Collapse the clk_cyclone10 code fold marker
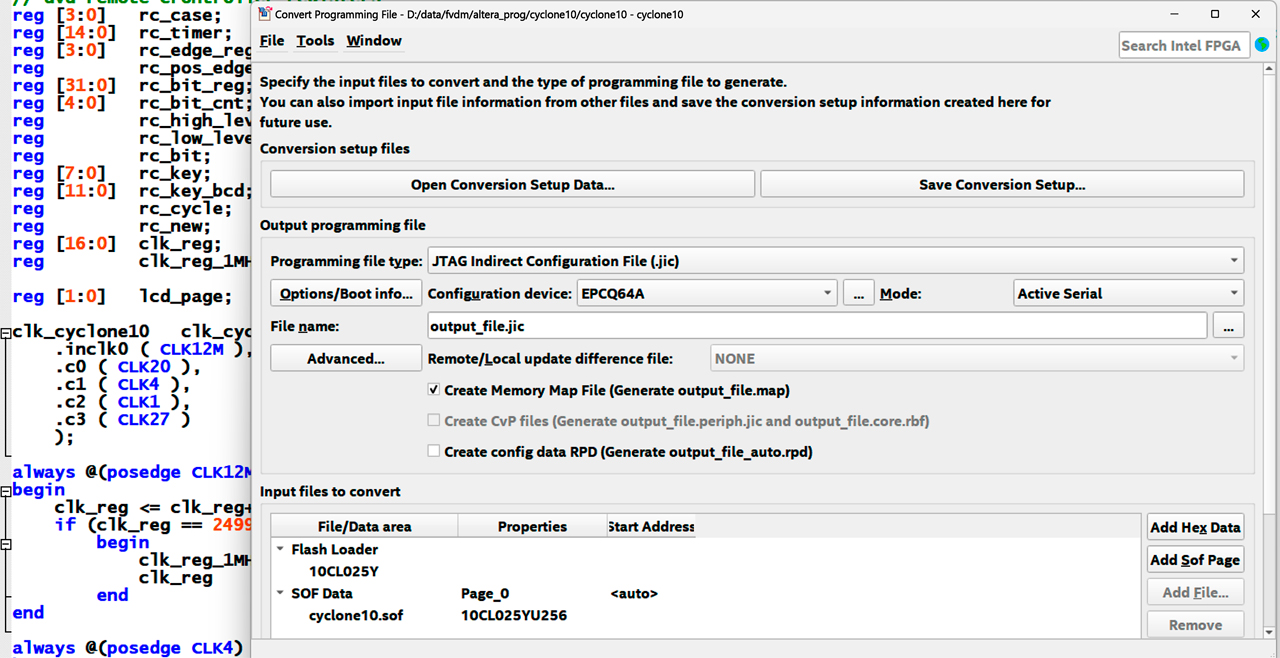The height and width of the screenshot is (658, 1280). [x=6, y=332]
